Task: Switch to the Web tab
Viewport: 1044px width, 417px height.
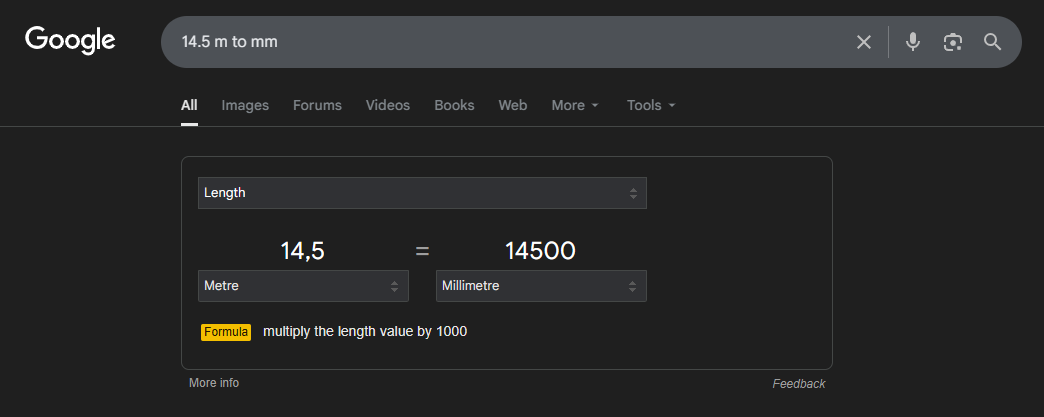Action: 513,105
